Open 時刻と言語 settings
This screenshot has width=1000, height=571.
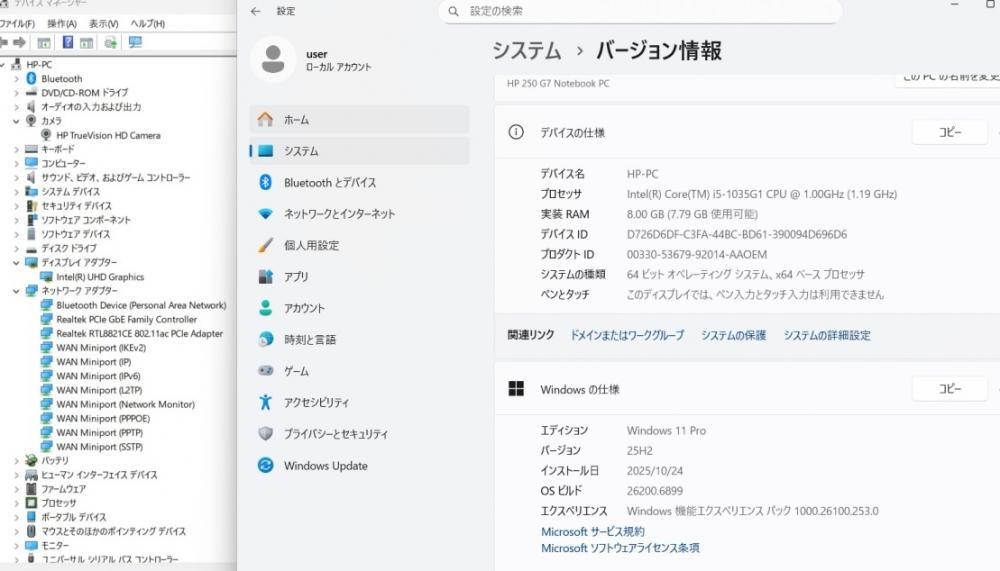point(360,339)
